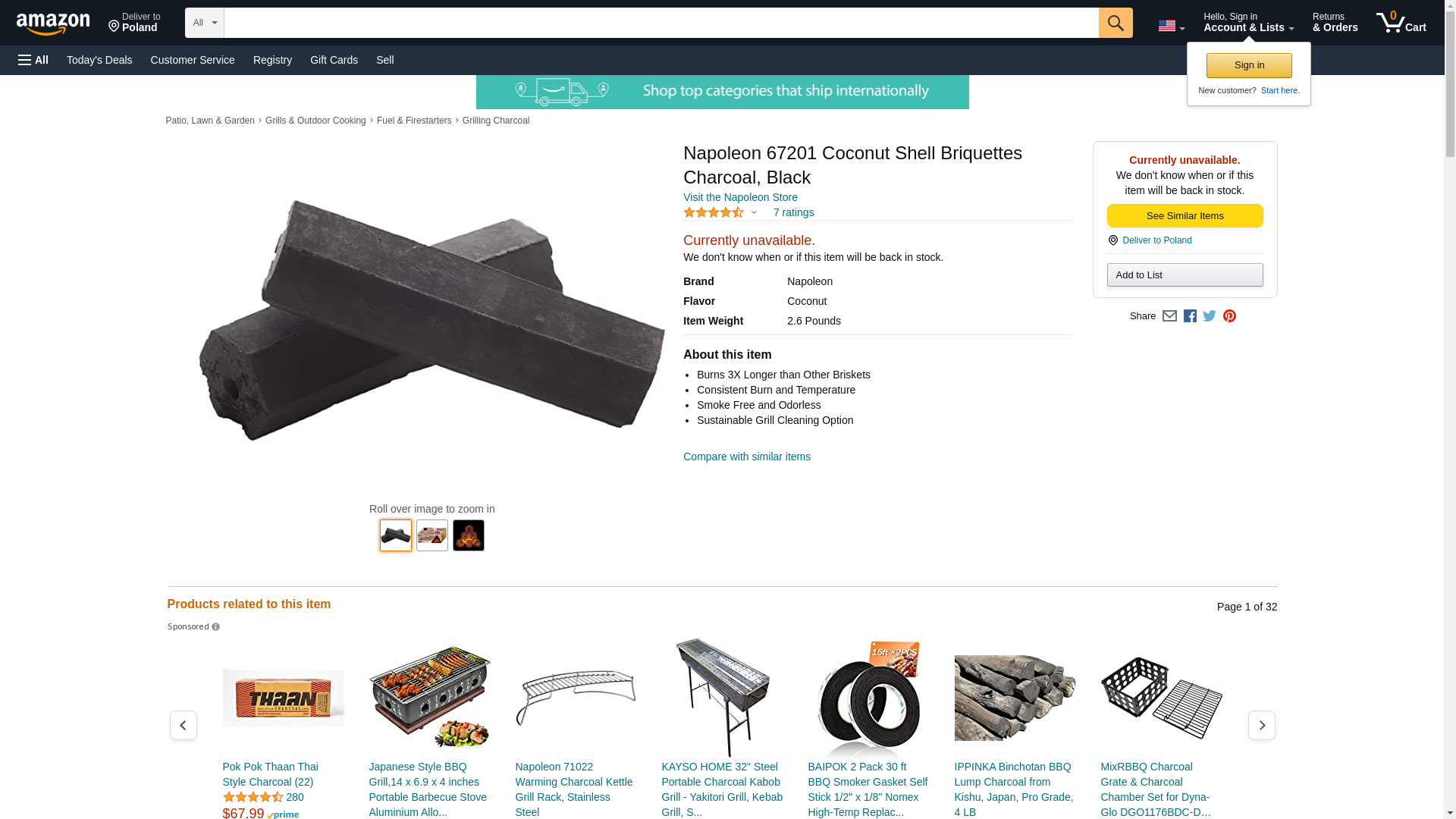Go to Gift Cards navigation item
This screenshot has height=819, width=1456.
click(x=334, y=60)
